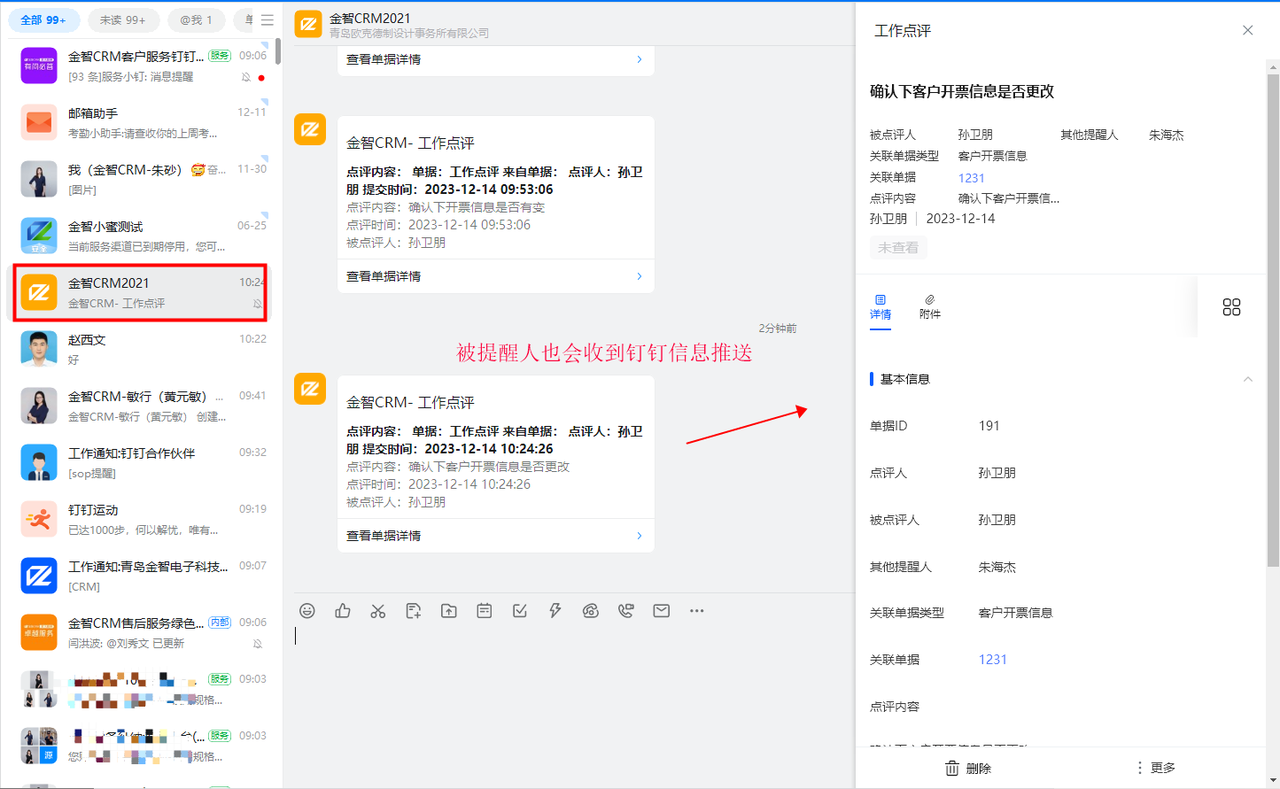Open the calendar schedule icon in toolbar
The height and width of the screenshot is (789, 1280).
(484, 611)
